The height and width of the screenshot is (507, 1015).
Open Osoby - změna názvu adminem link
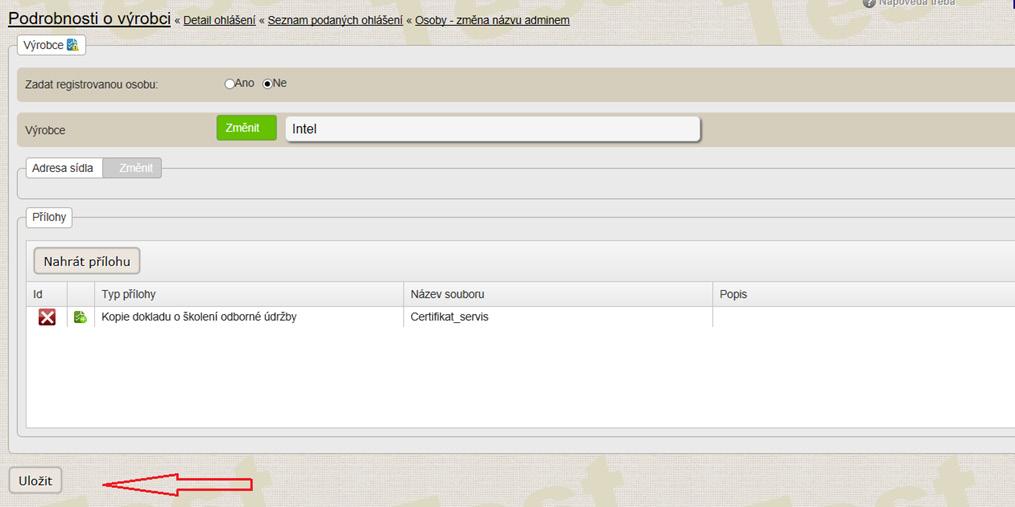493,20
